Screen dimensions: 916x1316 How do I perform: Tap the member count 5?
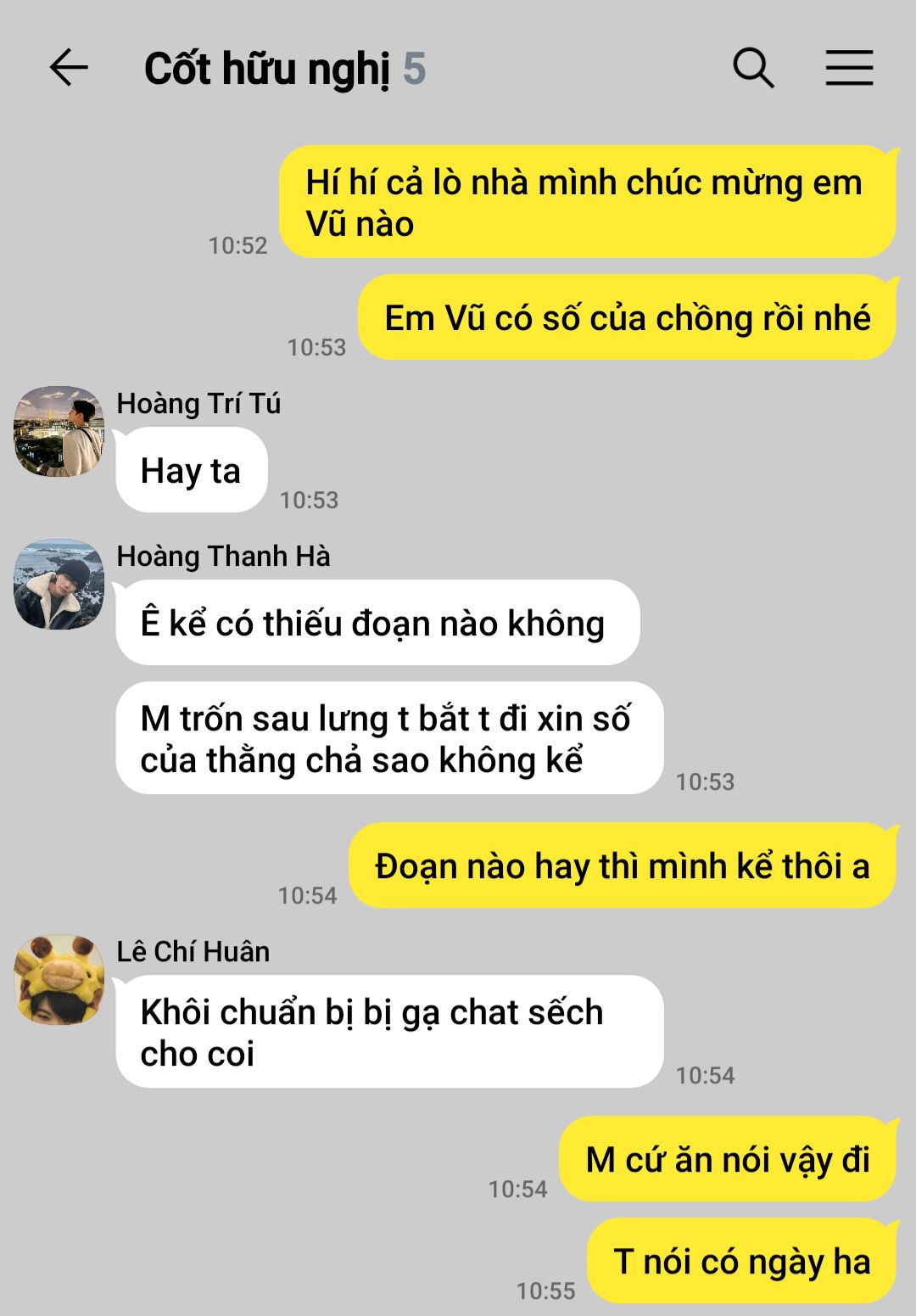click(414, 69)
